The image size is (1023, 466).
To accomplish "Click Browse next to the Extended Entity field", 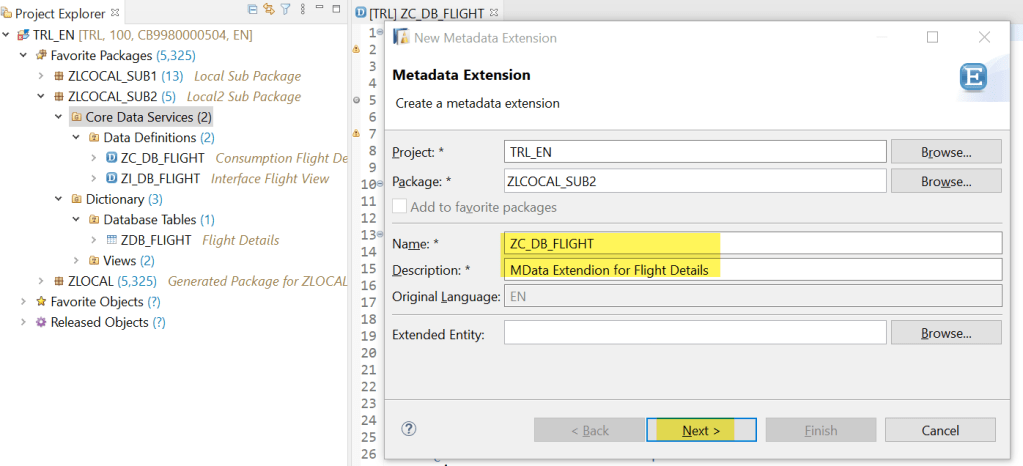I will [946, 333].
